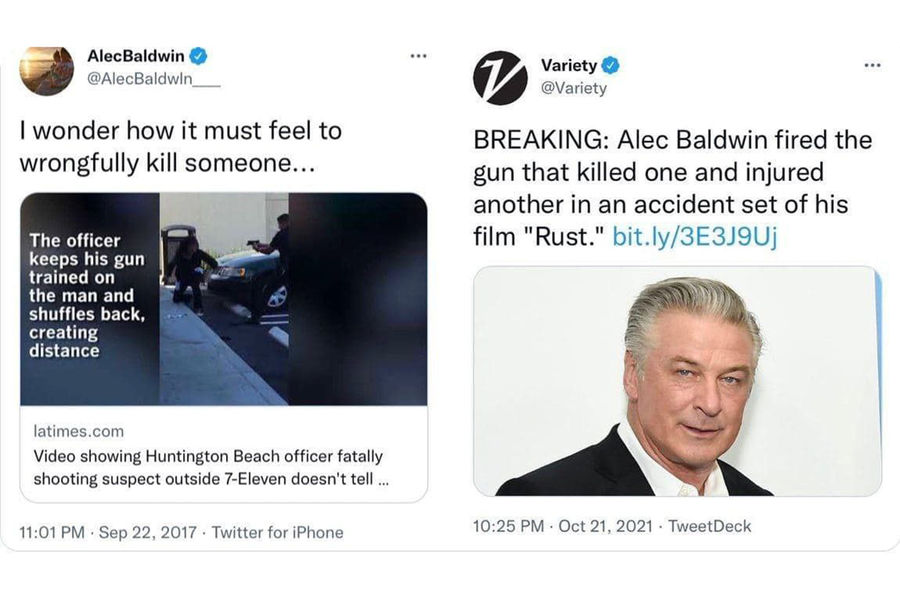Click the @AlecBaldwln___ handle
Viewport: 900px width, 600px height.
153,80
